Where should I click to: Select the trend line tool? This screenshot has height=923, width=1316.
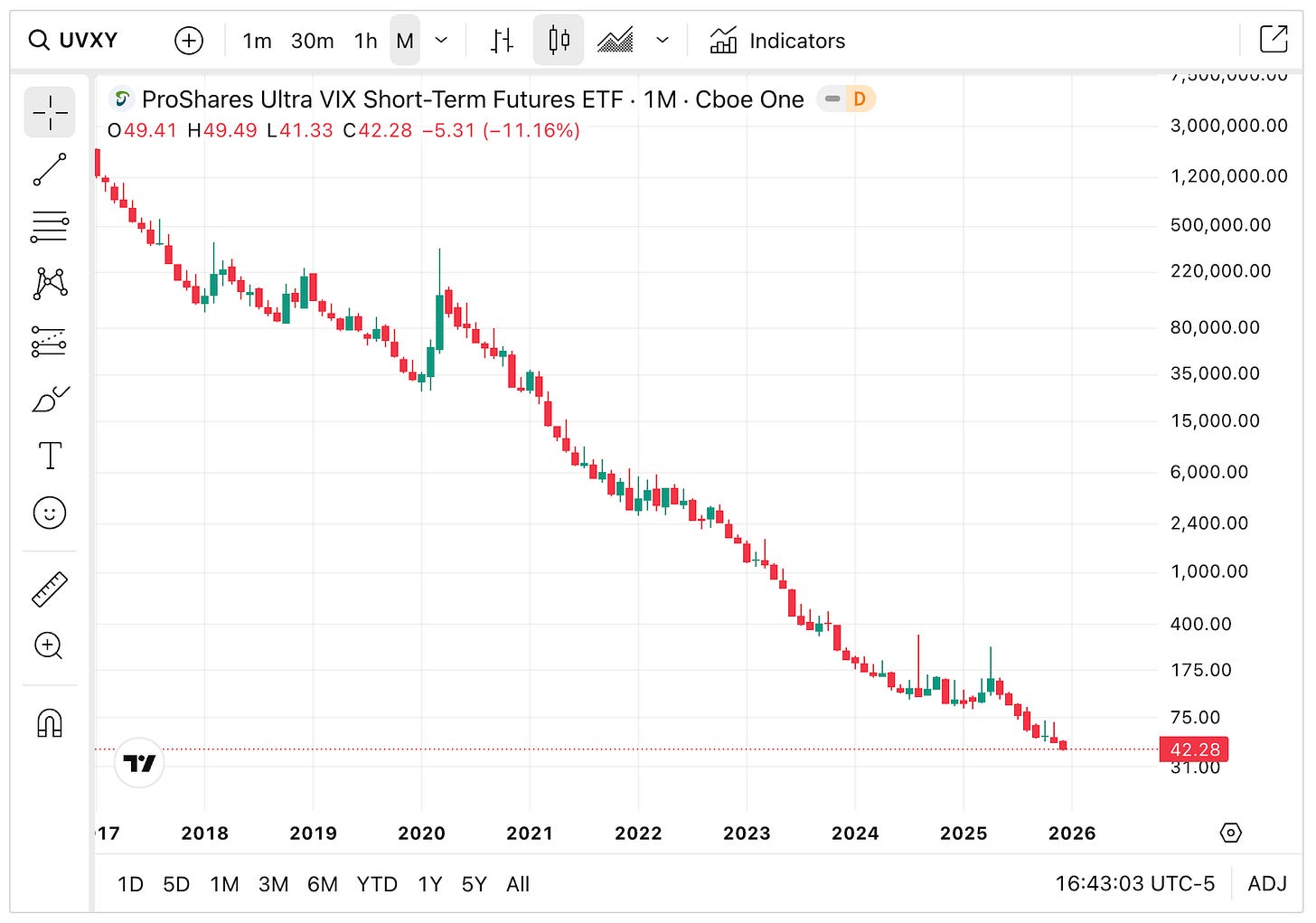pos(50,169)
